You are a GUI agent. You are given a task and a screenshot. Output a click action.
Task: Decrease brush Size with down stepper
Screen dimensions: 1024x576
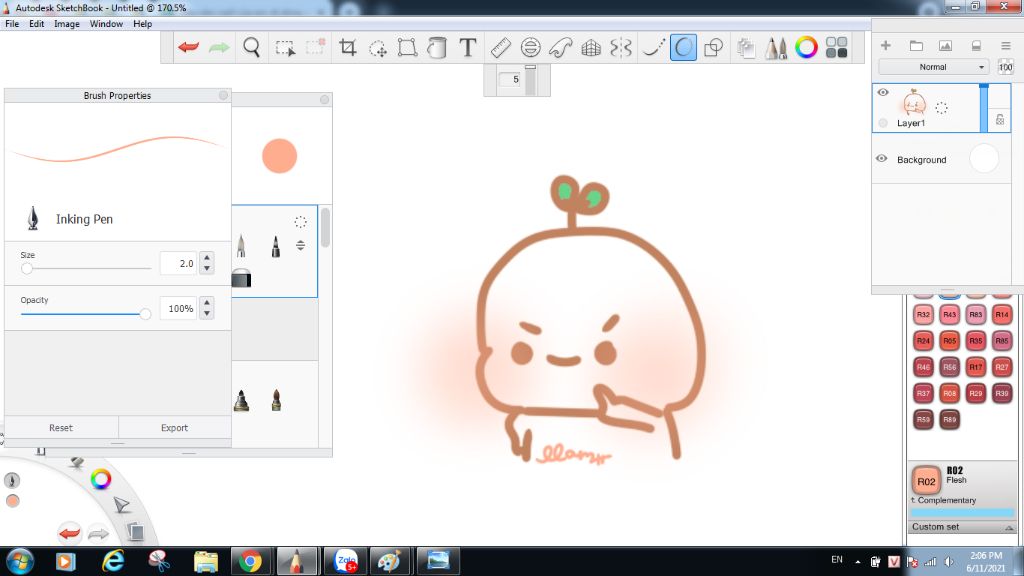point(207,268)
